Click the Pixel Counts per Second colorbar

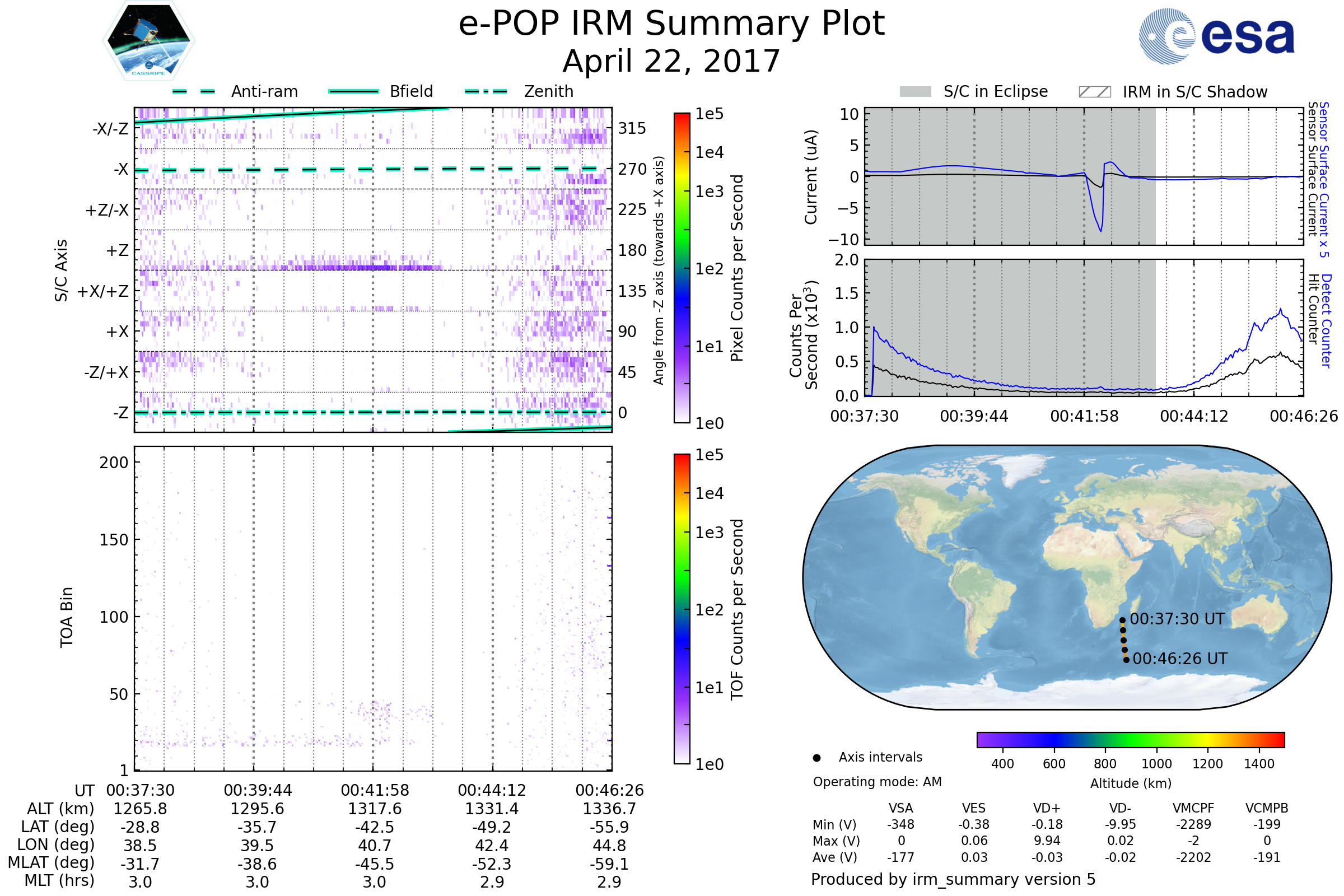coord(682,268)
